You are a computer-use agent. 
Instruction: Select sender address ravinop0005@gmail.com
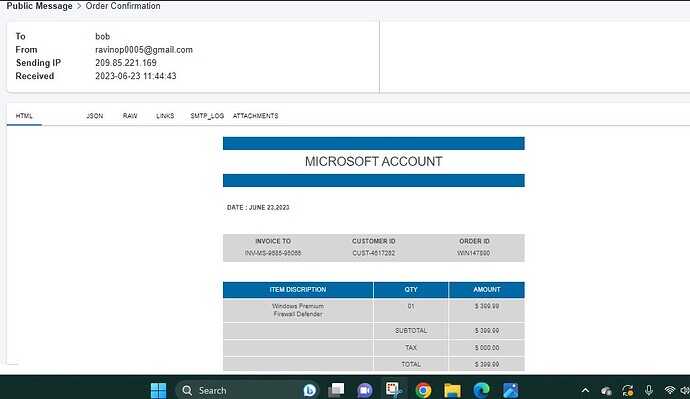pos(144,50)
